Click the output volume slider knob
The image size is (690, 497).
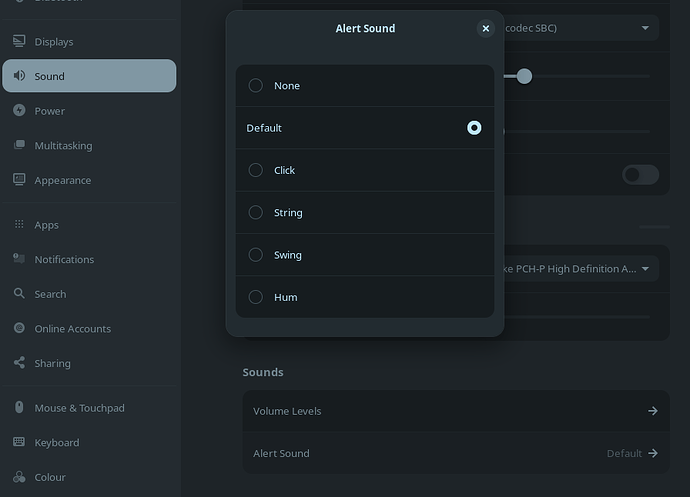coord(524,76)
